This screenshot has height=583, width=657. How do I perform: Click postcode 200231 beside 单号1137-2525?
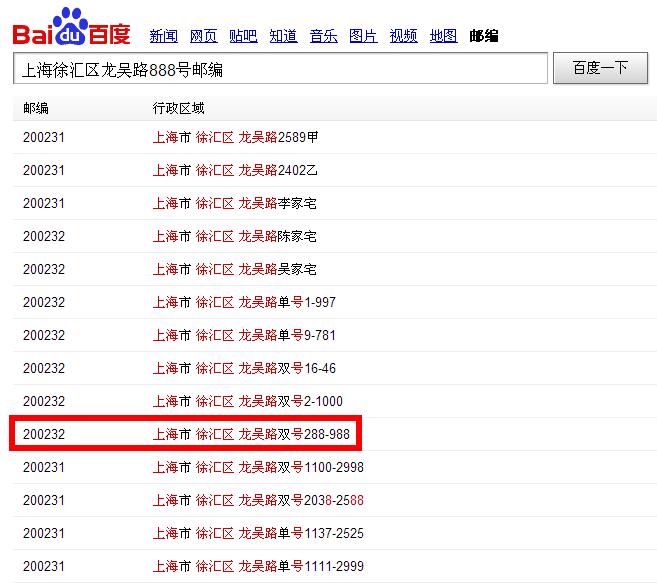click(44, 534)
